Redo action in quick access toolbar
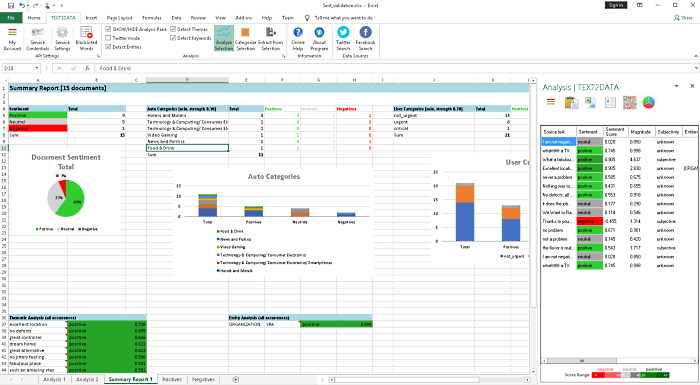 [x=36, y=5]
